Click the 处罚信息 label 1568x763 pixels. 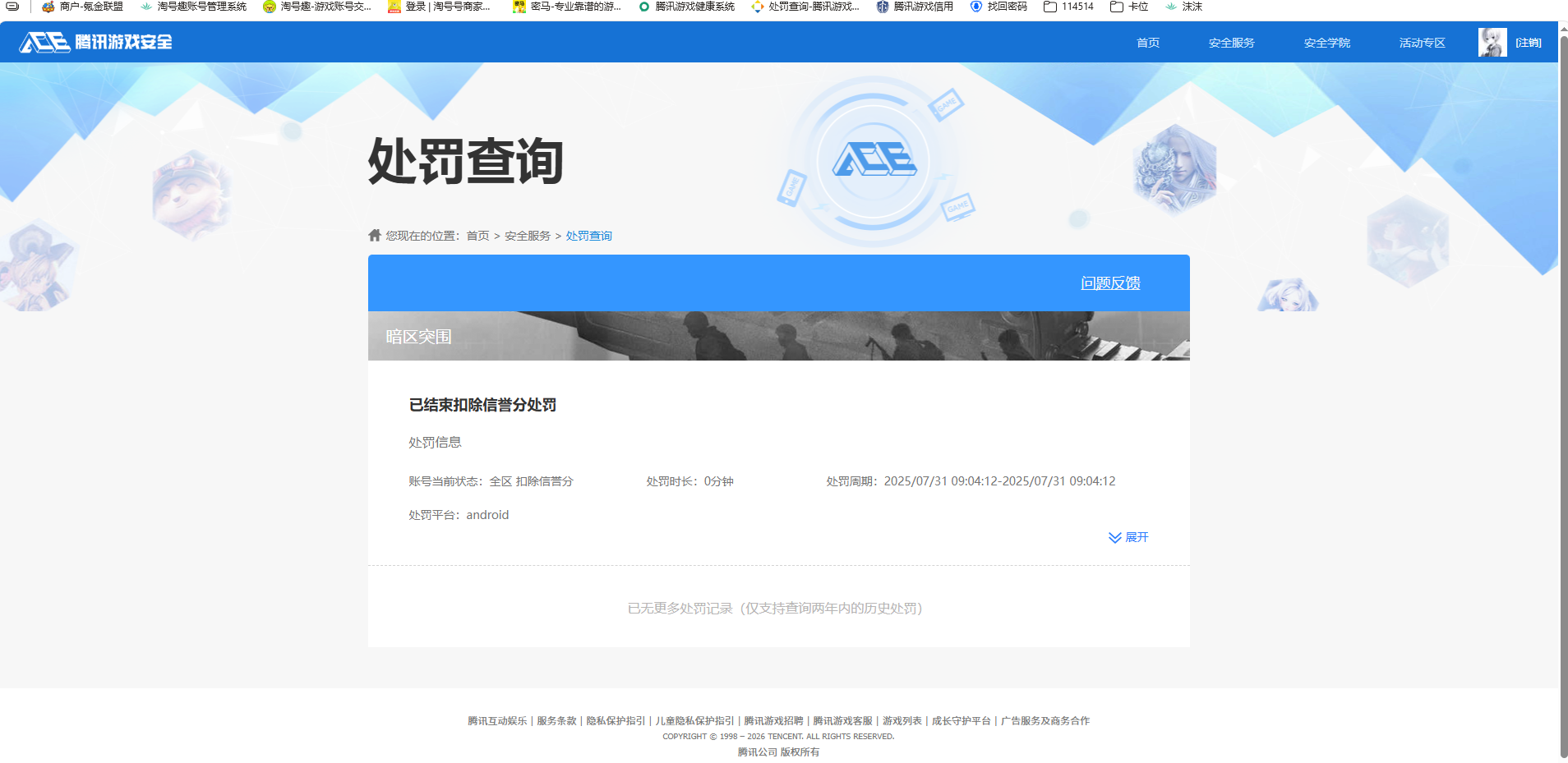[435, 442]
